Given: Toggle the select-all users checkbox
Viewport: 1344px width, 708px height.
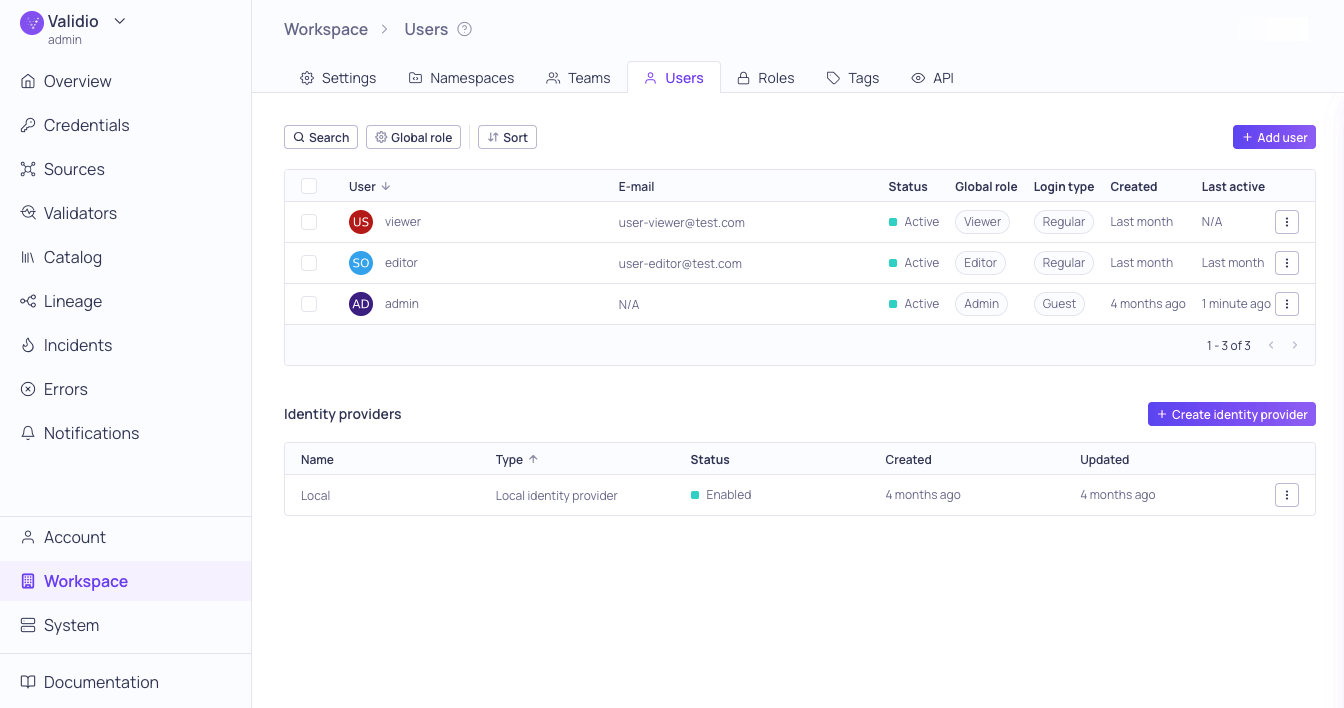Looking at the screenshot, I should click(309, 186).
